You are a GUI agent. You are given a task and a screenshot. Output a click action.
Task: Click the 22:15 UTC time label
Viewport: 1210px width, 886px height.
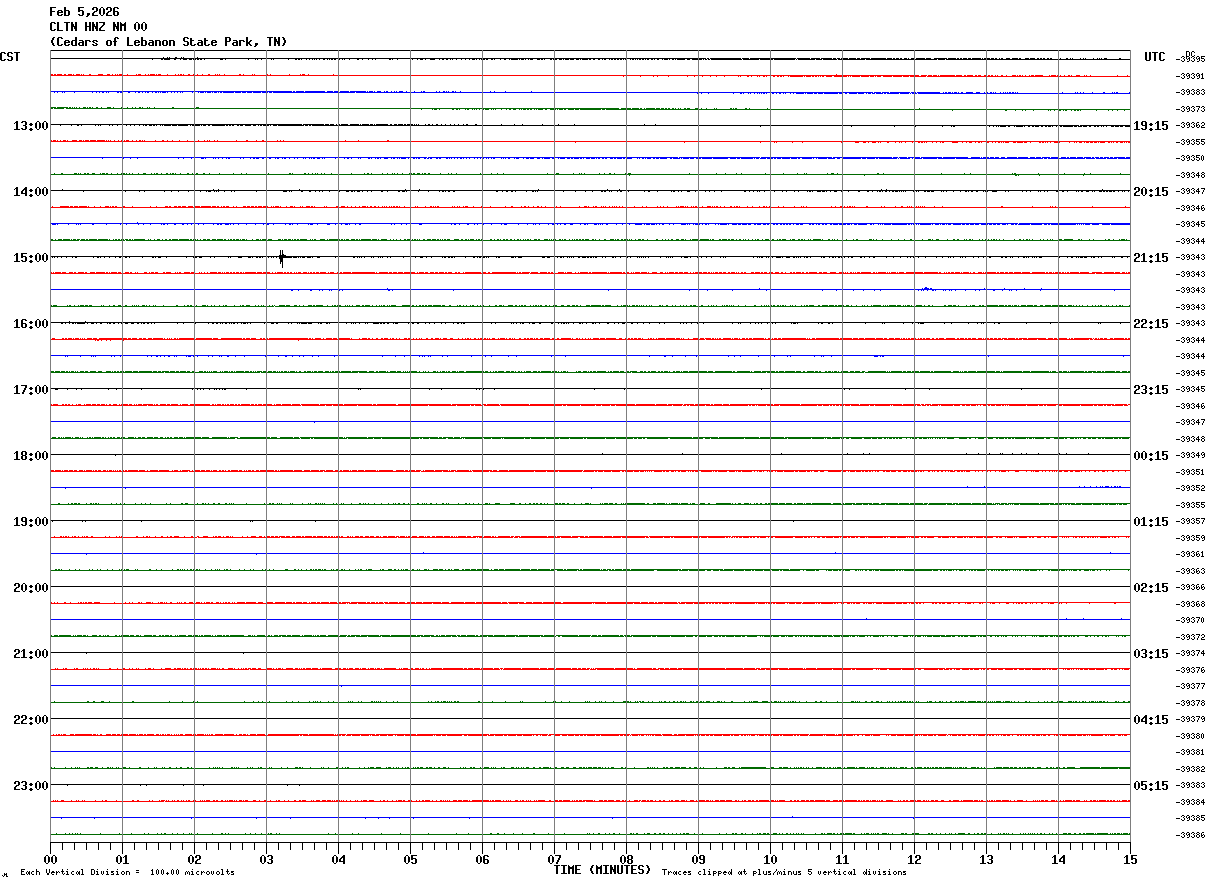(1151, 324)
